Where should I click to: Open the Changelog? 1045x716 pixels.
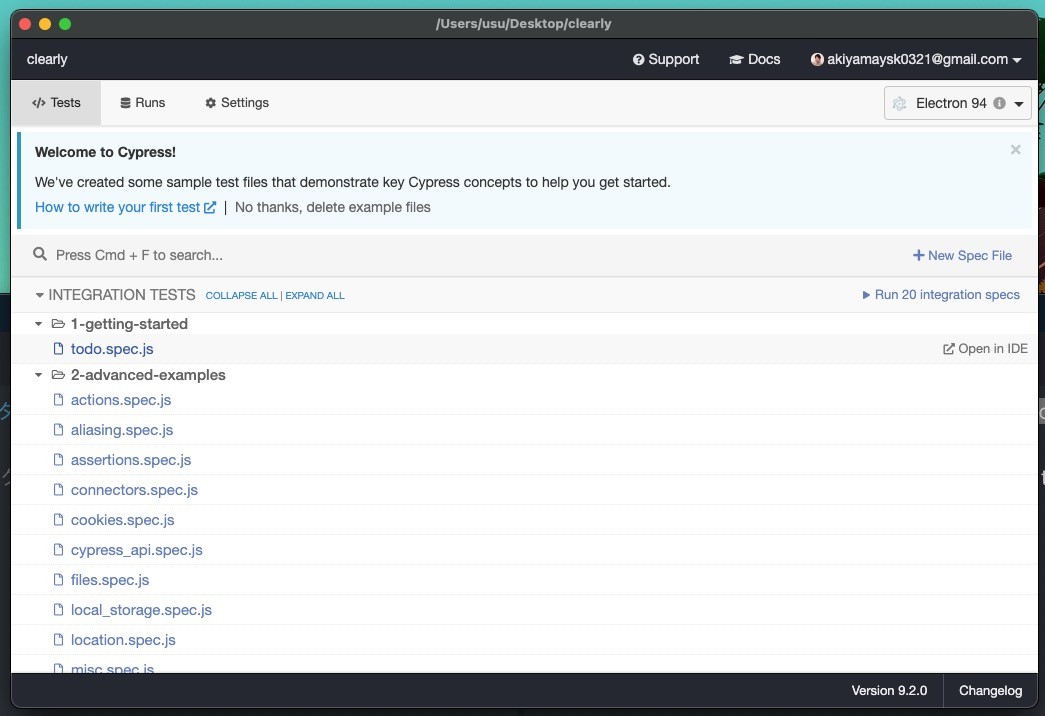[x=990, y=691]
